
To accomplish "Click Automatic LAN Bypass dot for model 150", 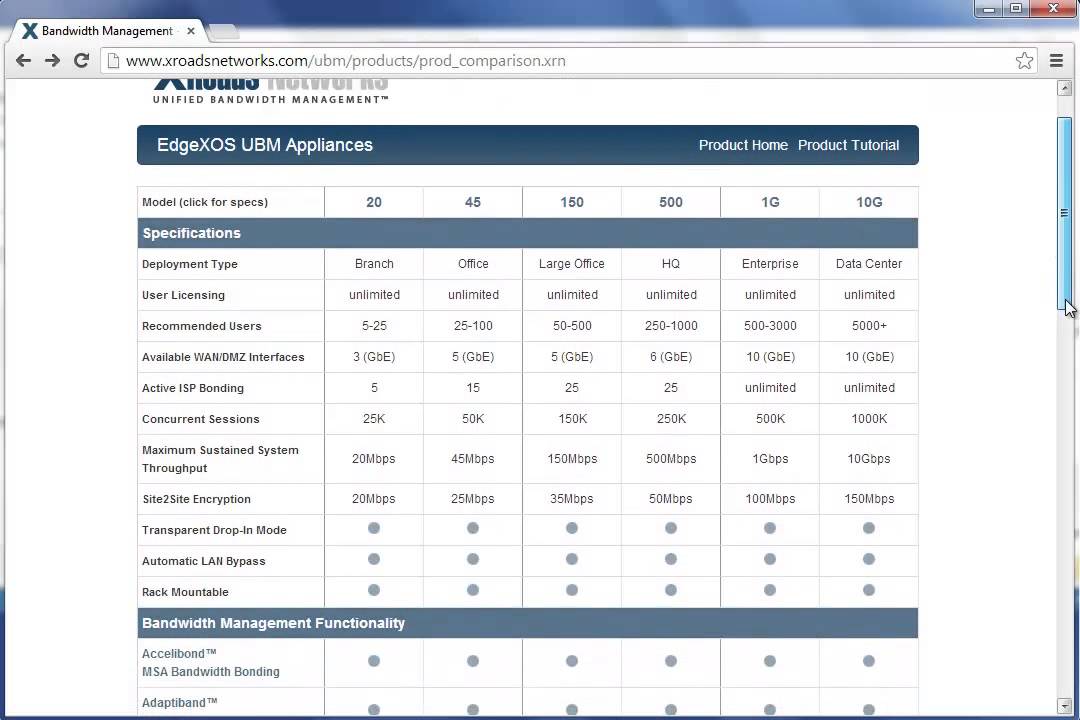I will 572,559.
